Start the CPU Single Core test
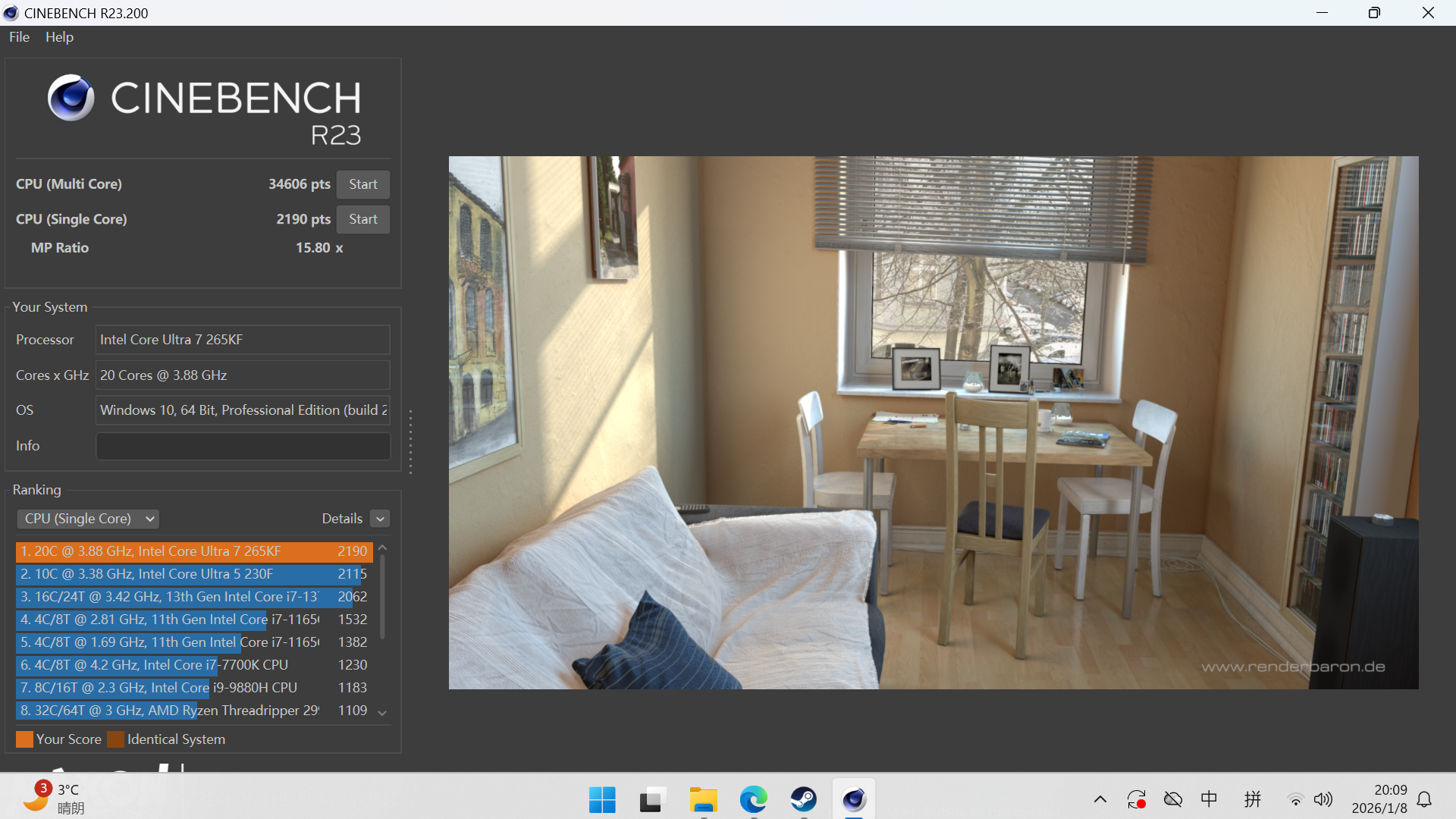The height and width of the screenshot is (819, 1456). click(x=362, y=219)
